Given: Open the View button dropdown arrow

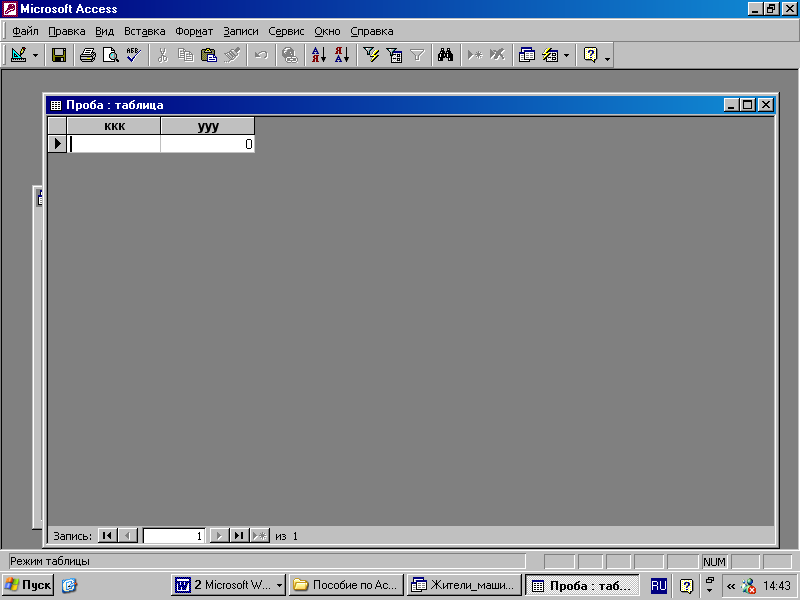Looking at the screenshot, I should tap(35, 55).
